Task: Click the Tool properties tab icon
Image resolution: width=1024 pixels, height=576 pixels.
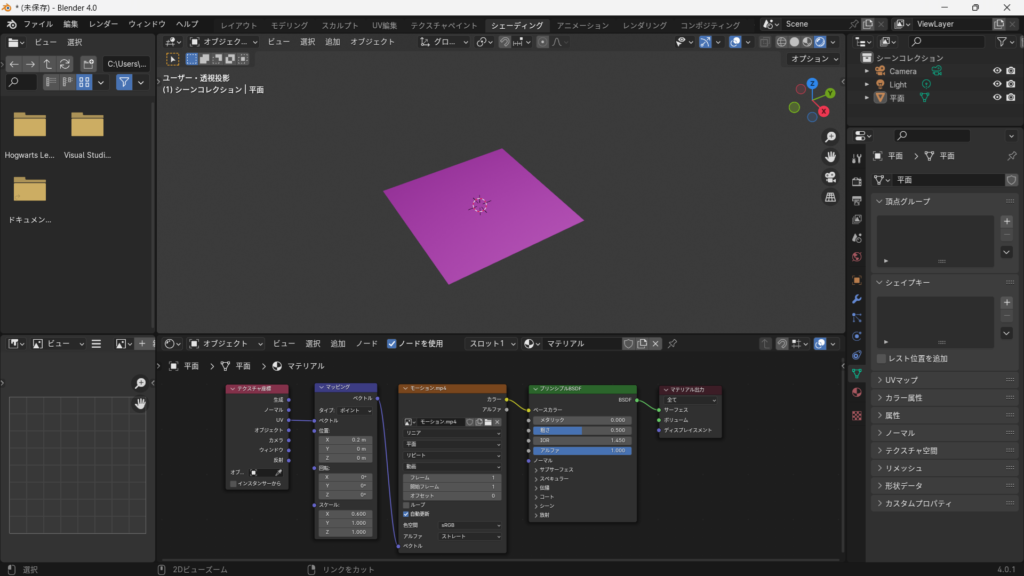Action: pos(856,158)
